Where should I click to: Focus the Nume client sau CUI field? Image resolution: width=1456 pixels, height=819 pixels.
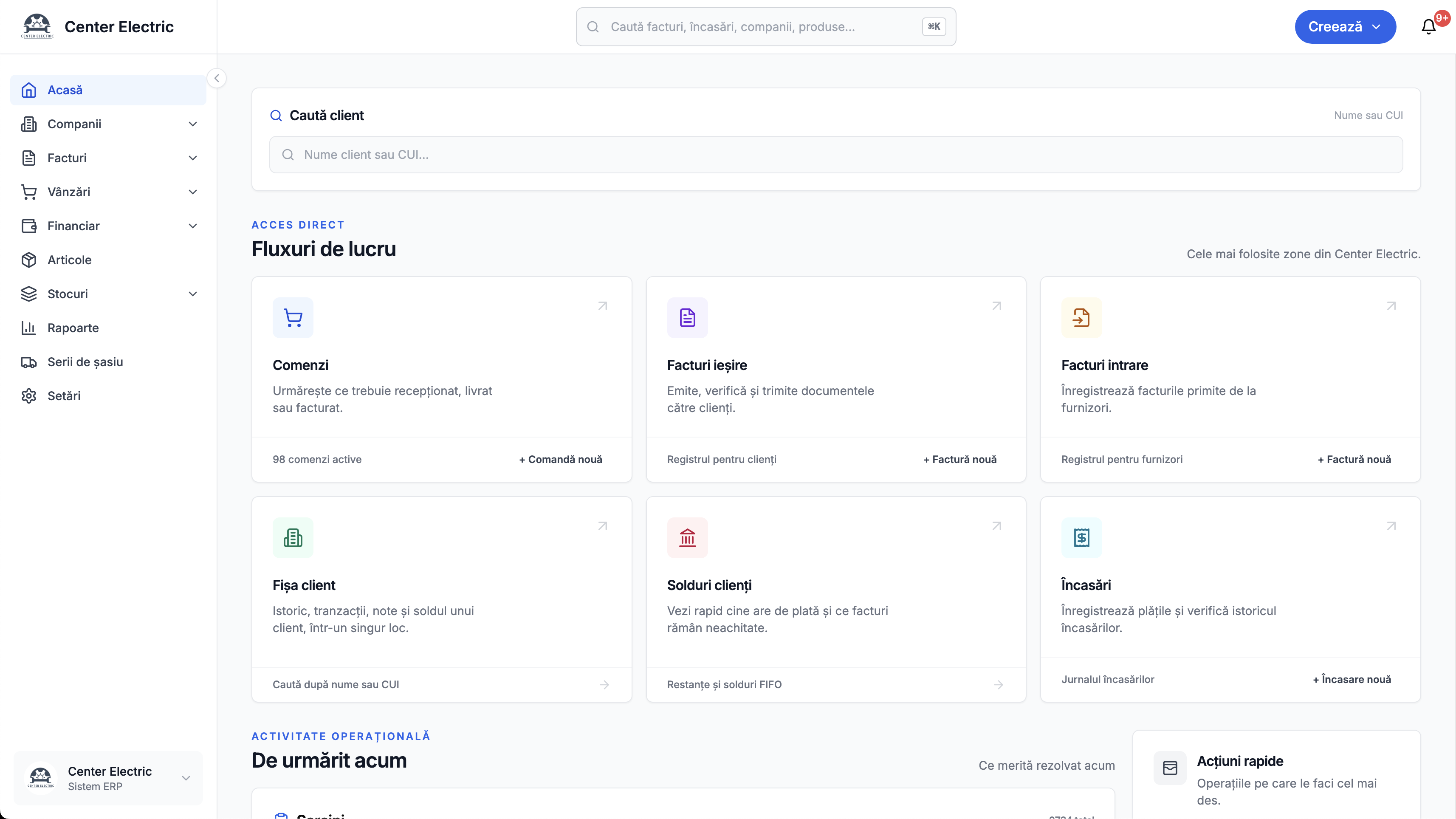pos(836,155)
